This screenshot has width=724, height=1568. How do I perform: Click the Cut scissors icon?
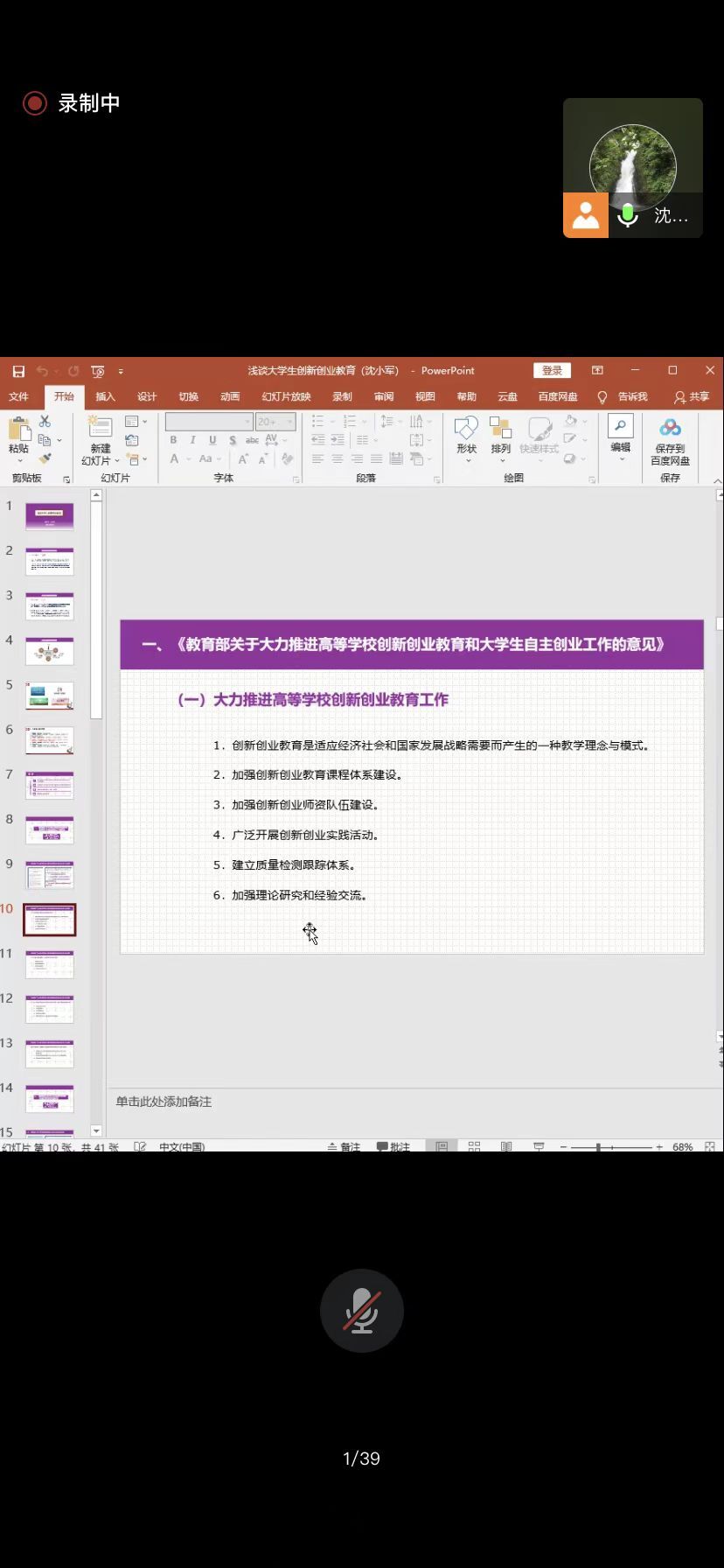[45, 422]
